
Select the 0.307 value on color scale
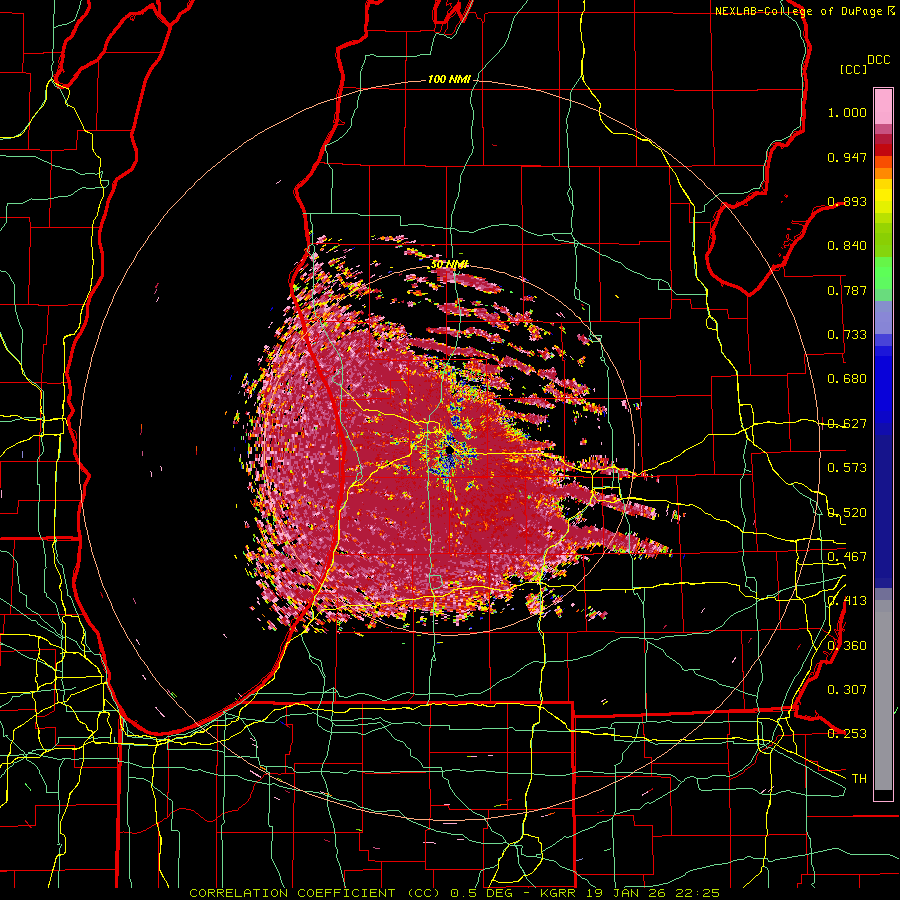pos(847,690)
